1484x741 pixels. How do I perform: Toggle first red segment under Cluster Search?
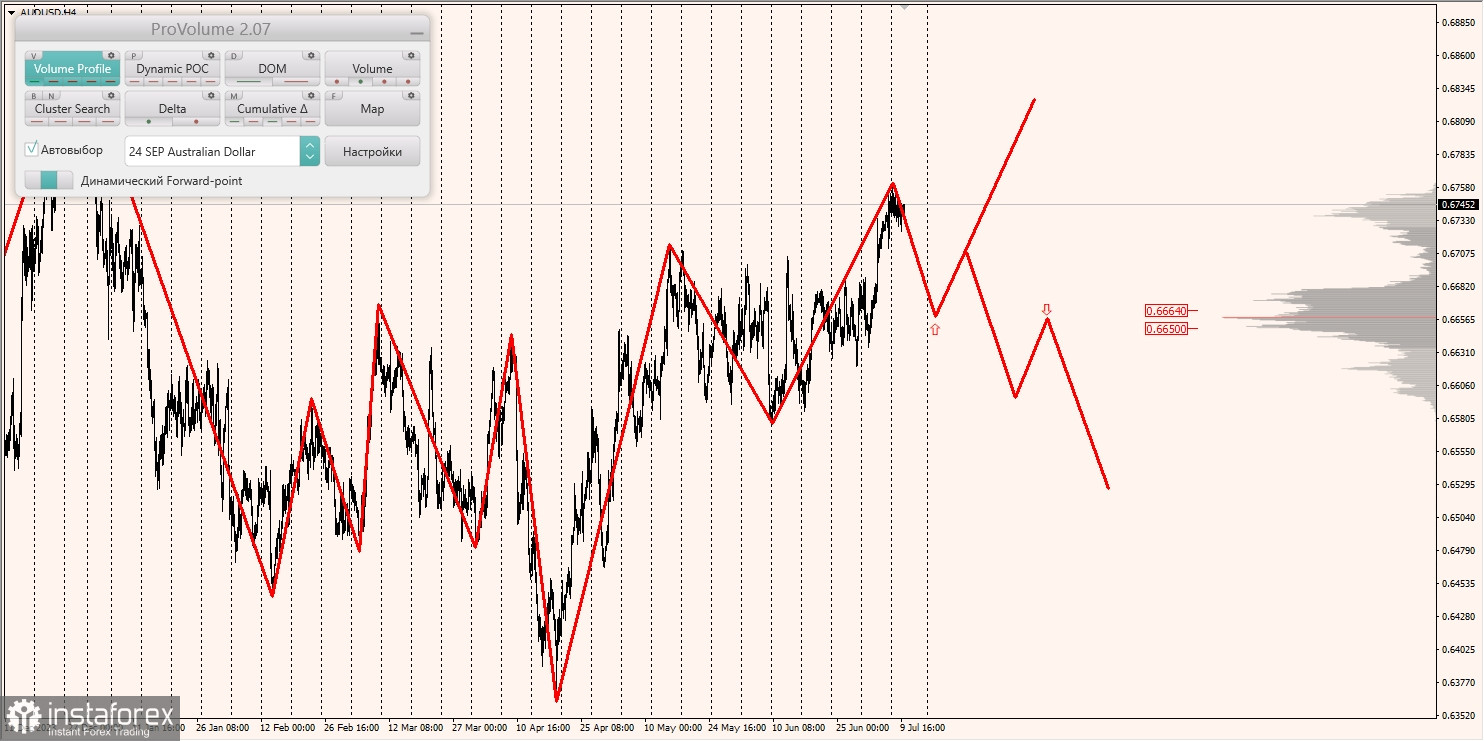(37, 122)
